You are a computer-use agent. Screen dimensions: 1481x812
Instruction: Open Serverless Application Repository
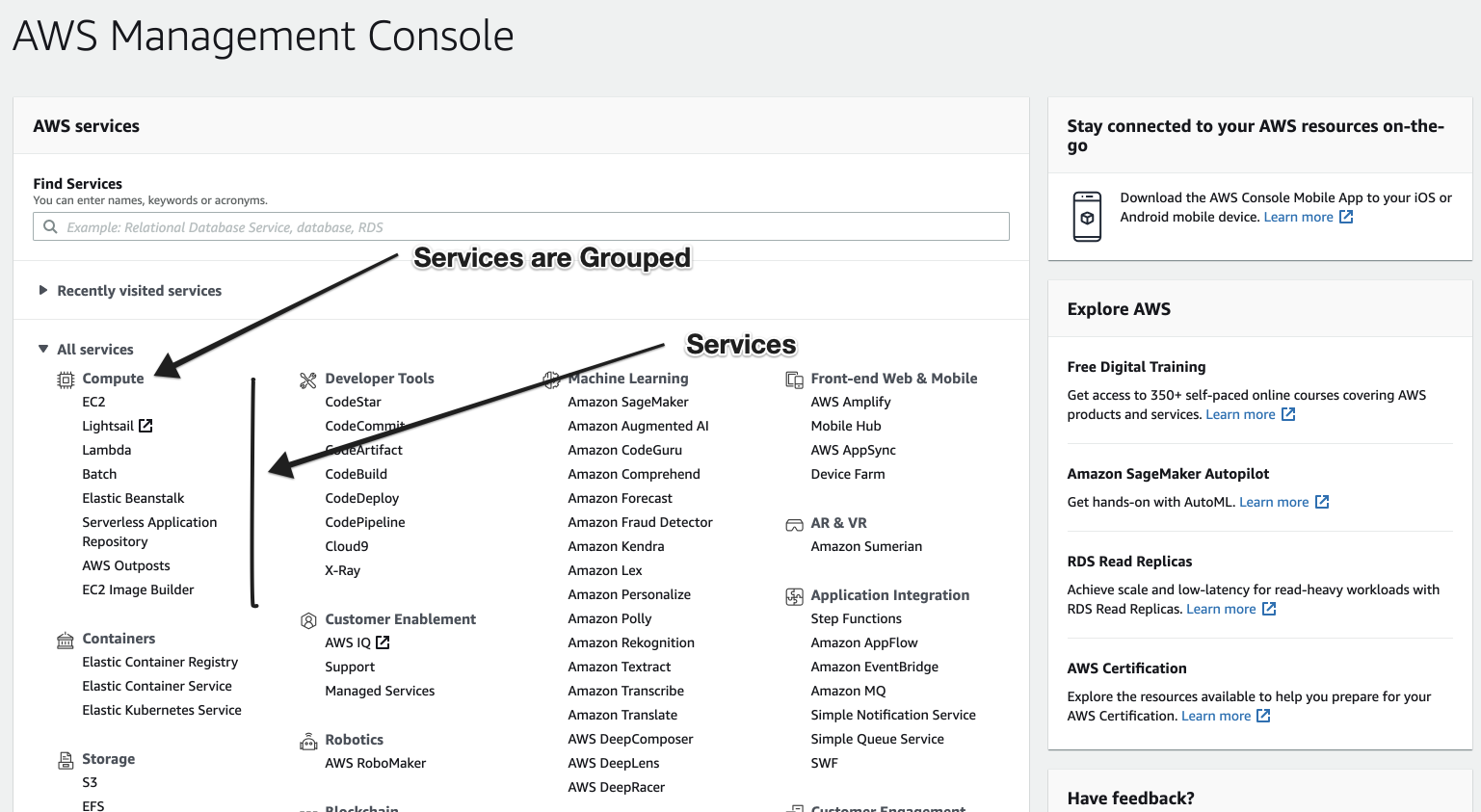point(149,532)
